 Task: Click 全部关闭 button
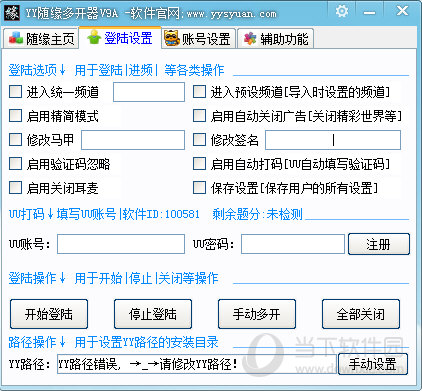(x=361, y=314)
